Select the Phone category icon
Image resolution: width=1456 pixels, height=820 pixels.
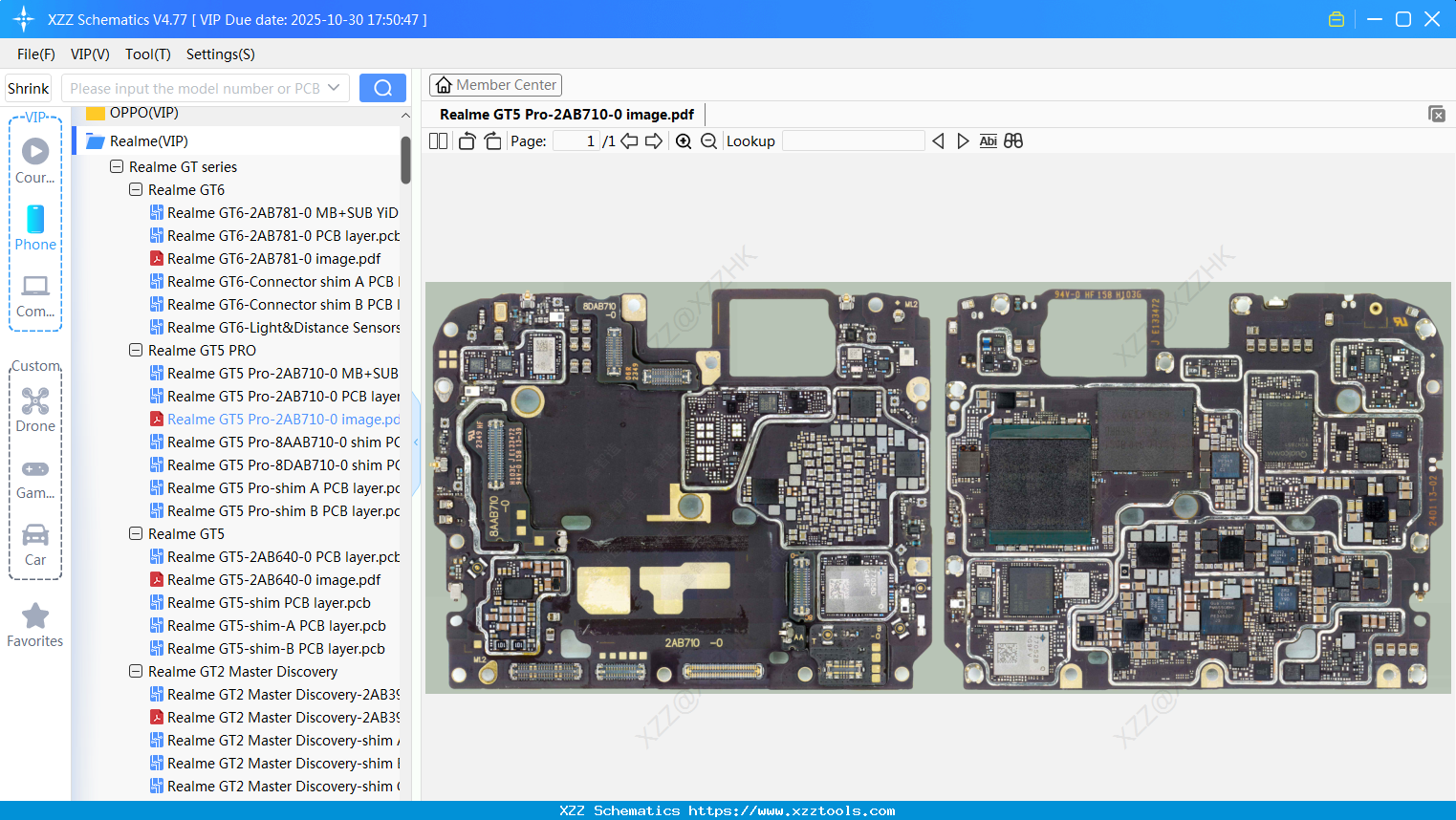coord(35,227)
